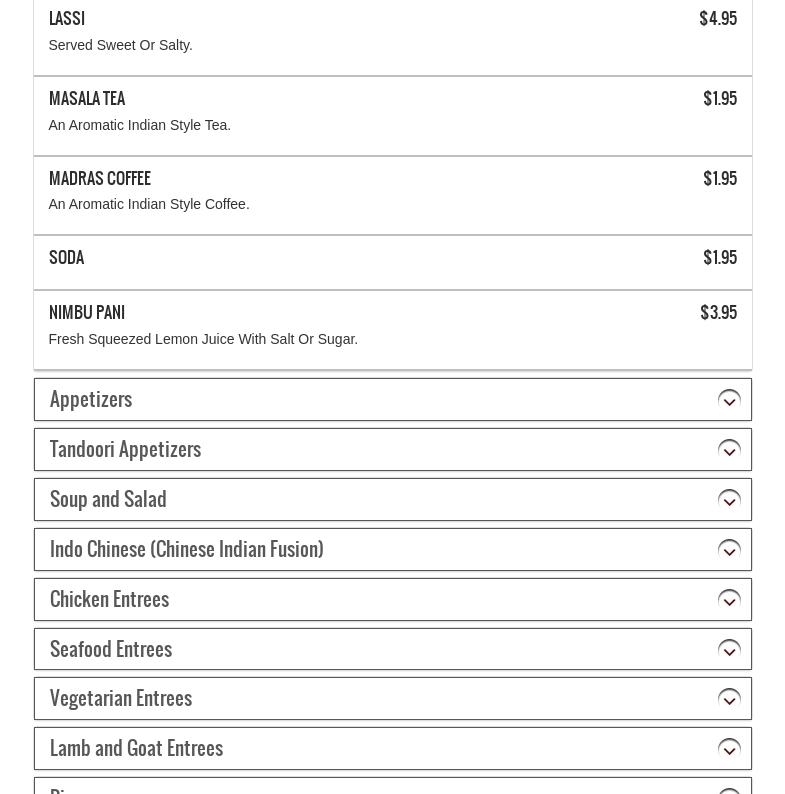
Task: Pick the Nimbu Pani drink item
Action: [x=393, y=330]
